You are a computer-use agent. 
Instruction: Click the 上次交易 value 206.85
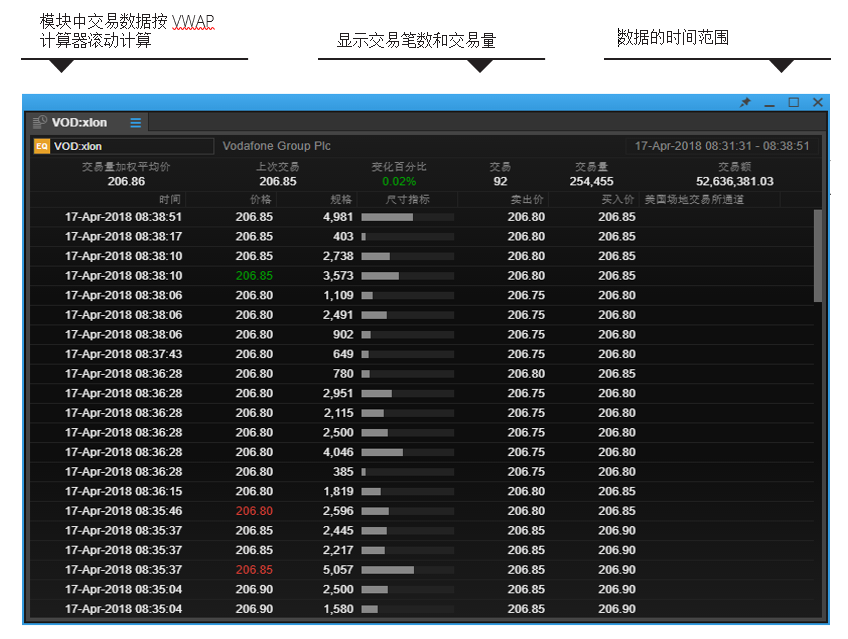coord(278,182)
